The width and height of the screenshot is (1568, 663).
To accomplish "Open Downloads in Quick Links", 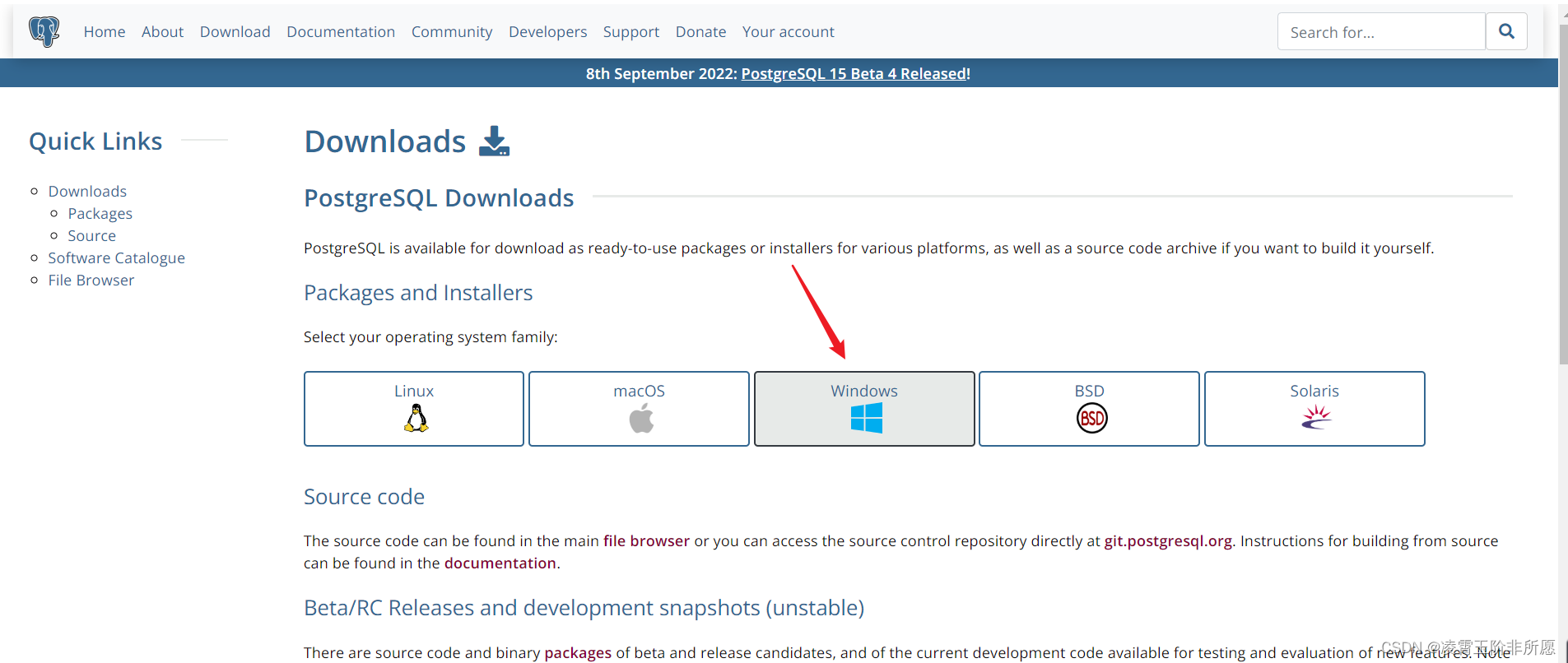I will [87, 191].
